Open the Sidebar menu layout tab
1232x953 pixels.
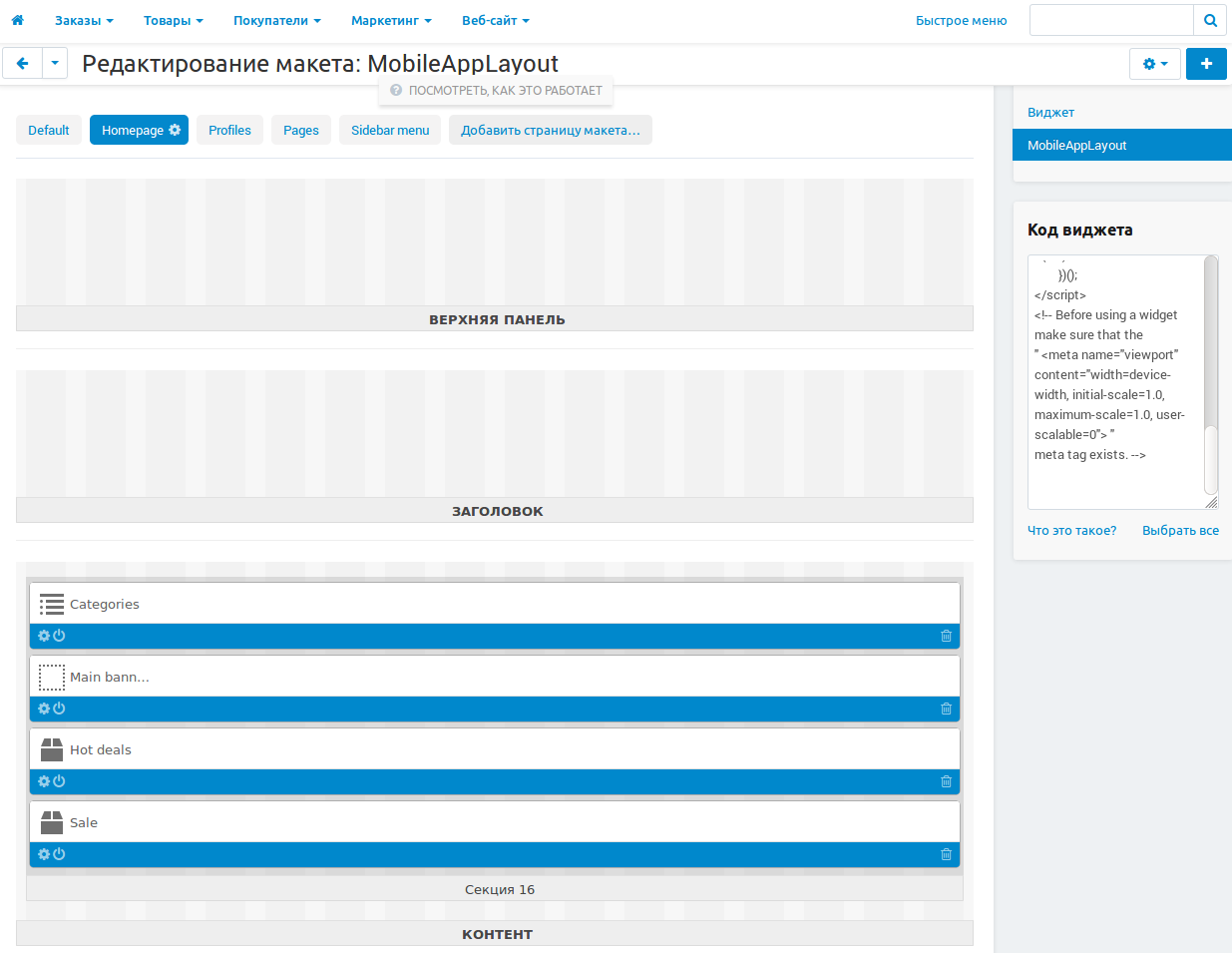(x=390, y=130)
